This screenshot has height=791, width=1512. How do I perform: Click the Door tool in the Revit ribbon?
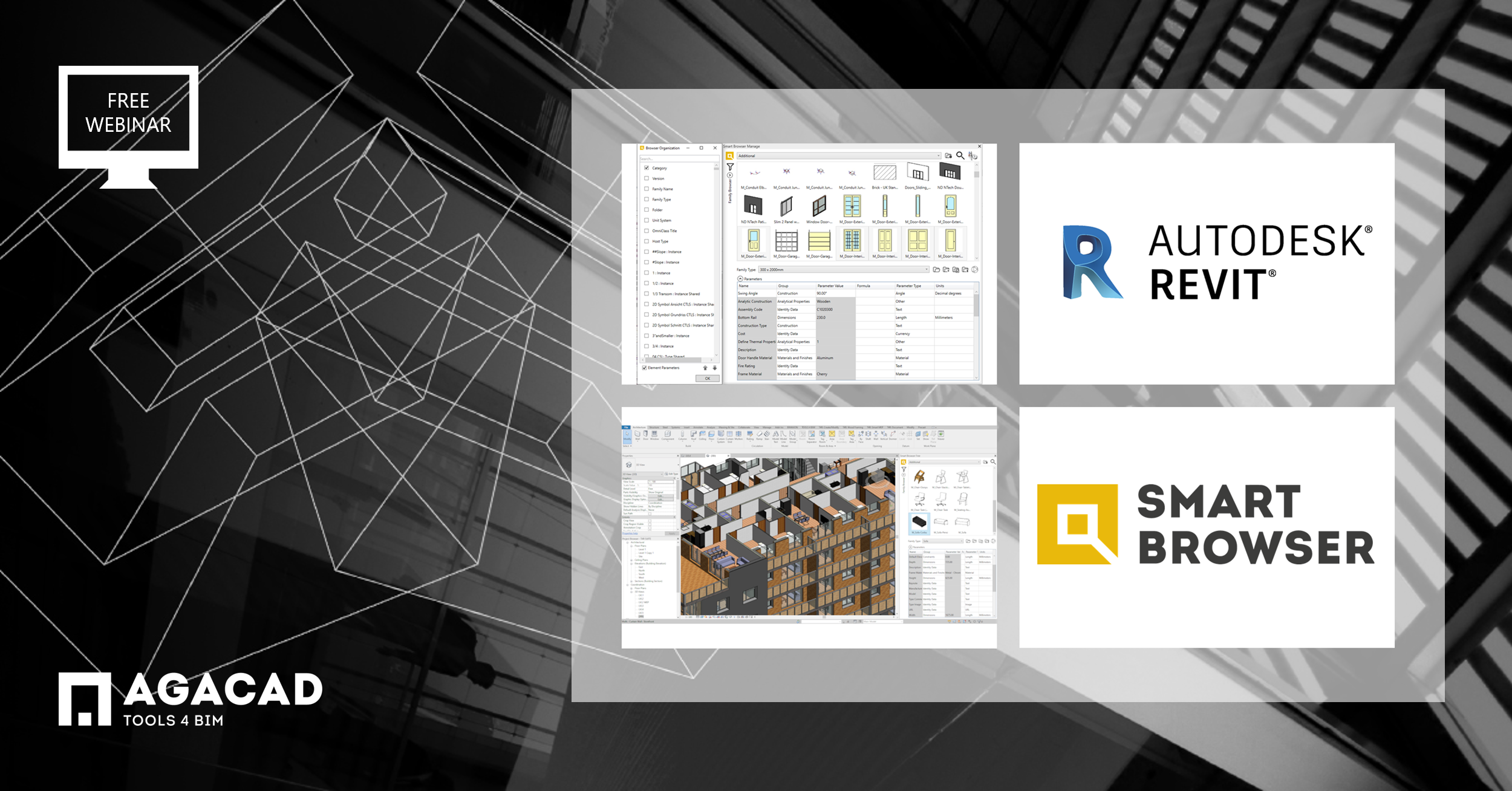click(x=645, y=435)
